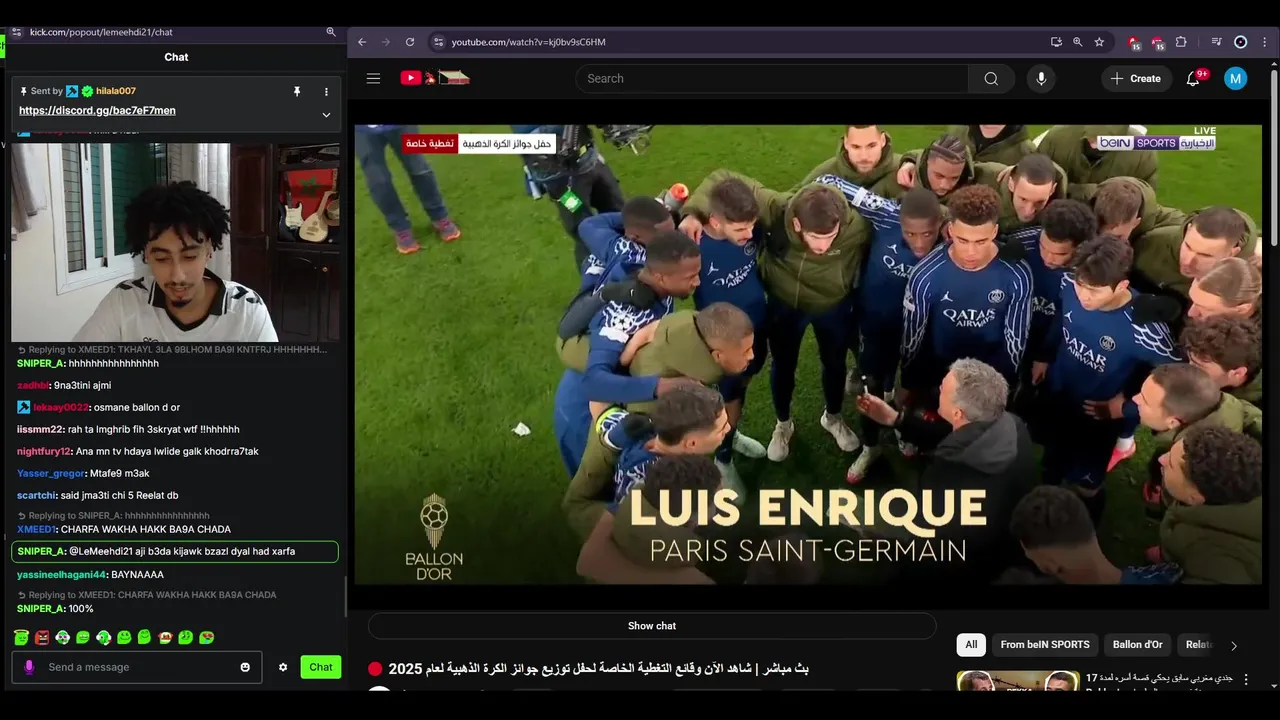Start voice search with the microphone icon
The width and height of the screenshot is (1280, 720).
pyautogui.click(x=1041, y=78)
